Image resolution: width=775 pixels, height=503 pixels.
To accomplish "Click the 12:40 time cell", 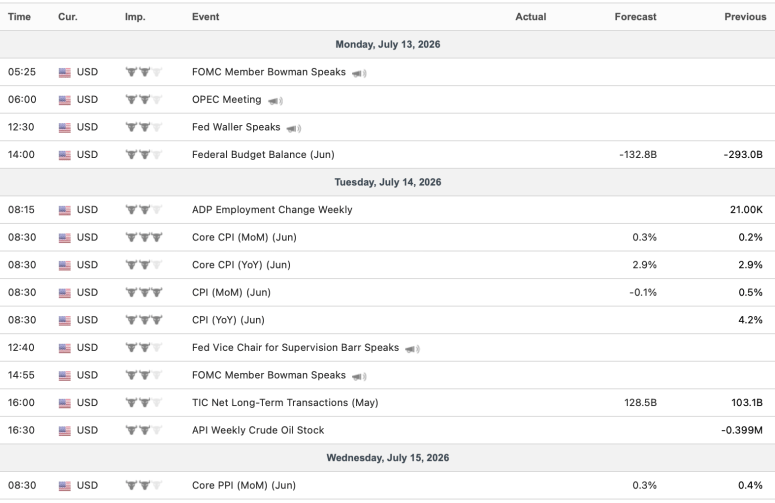I will point(21,348).
